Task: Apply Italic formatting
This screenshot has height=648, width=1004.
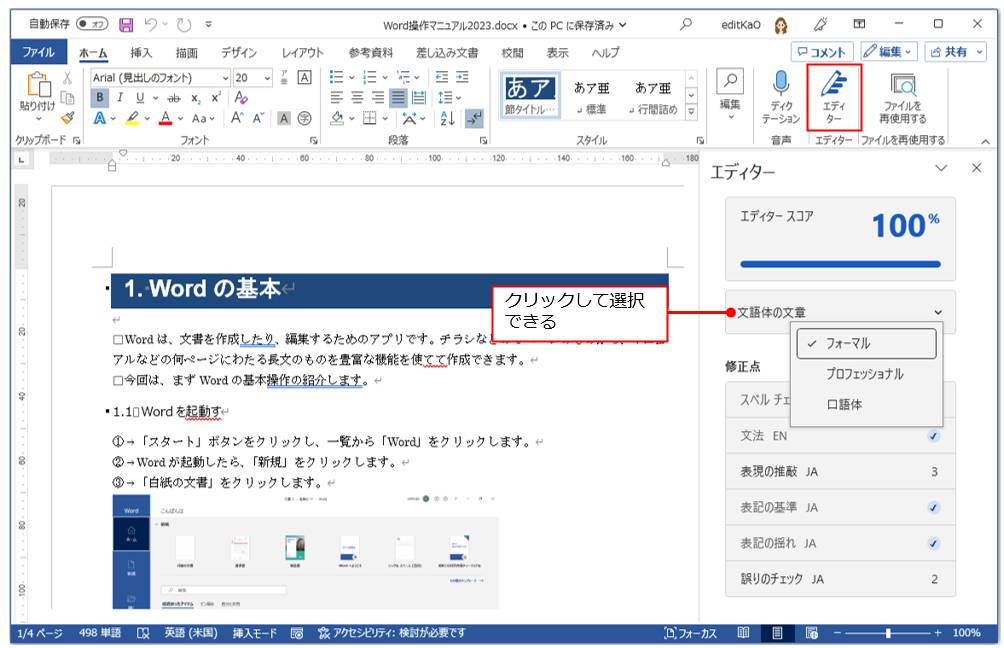Action: coord(120,98)
